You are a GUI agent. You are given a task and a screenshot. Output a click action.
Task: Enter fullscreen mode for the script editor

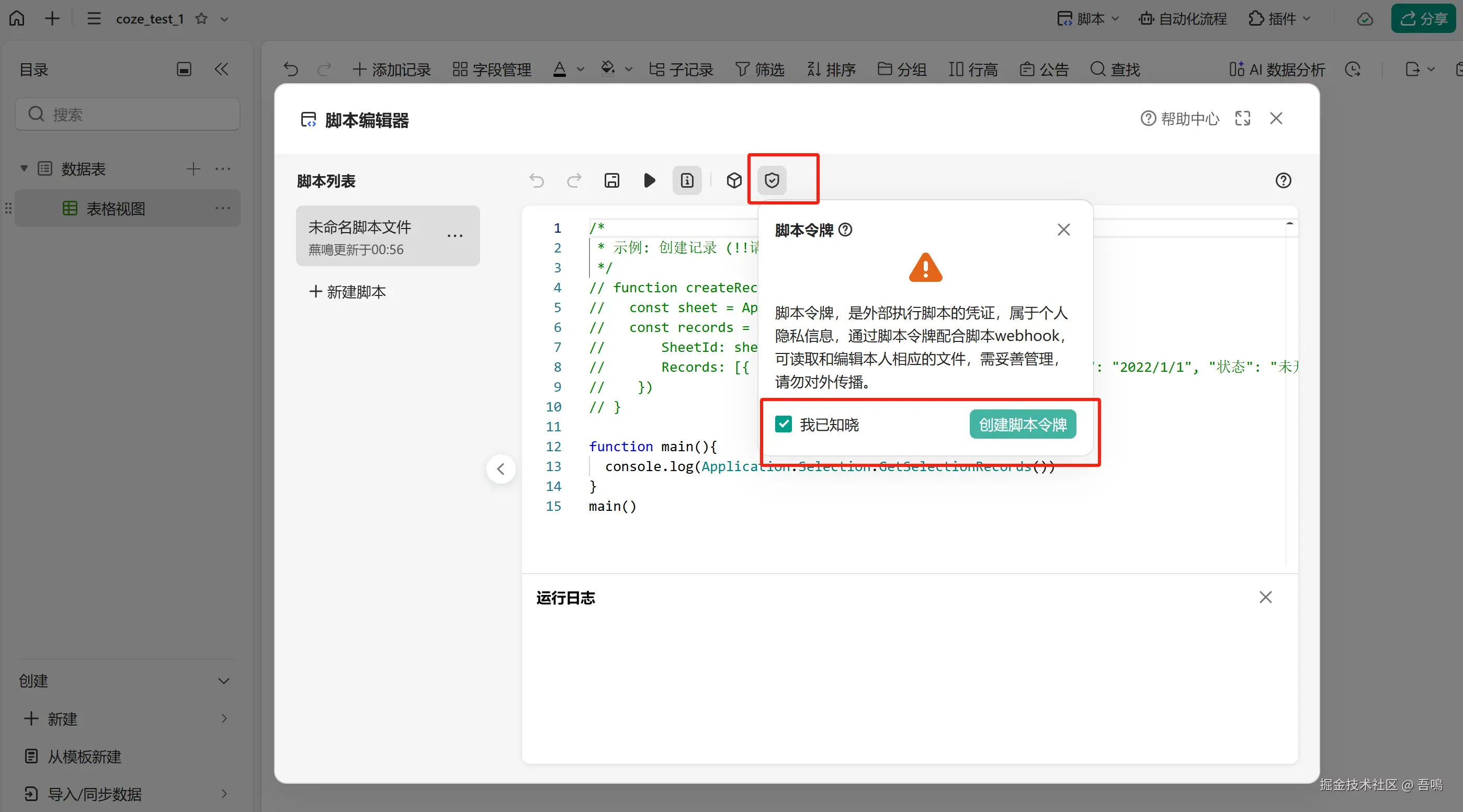1242,118
